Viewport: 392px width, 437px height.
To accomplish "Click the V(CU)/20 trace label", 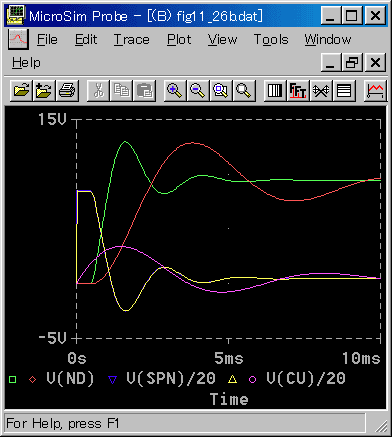I will tap(306, 379).
